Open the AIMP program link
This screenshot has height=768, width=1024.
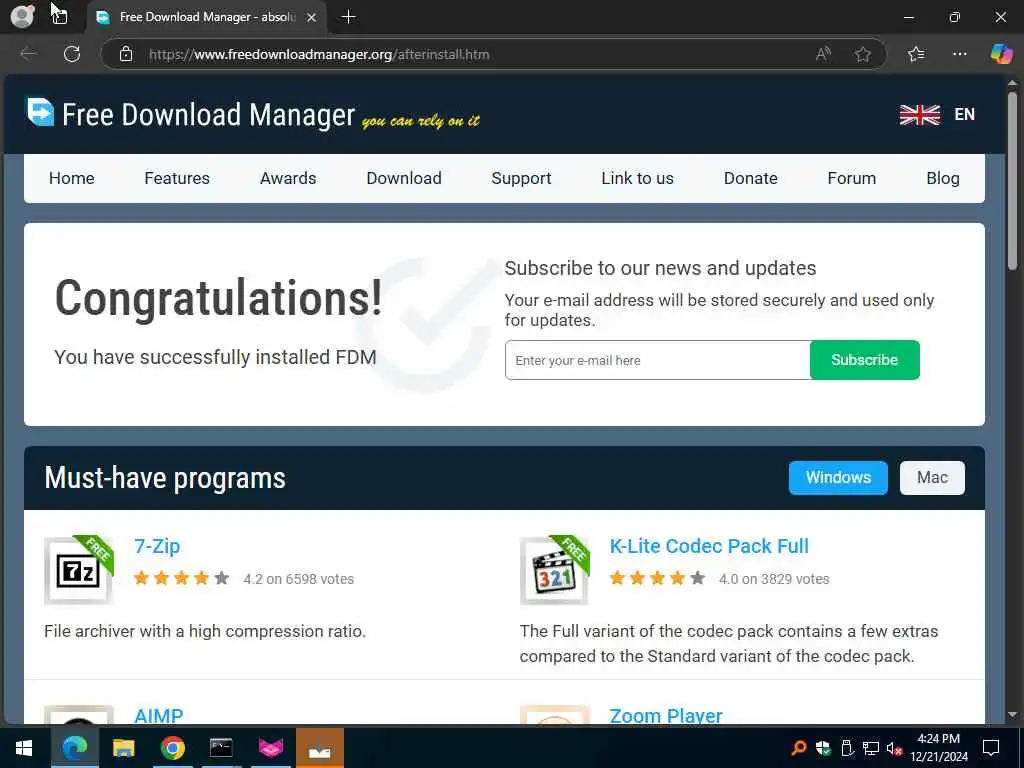159,716
